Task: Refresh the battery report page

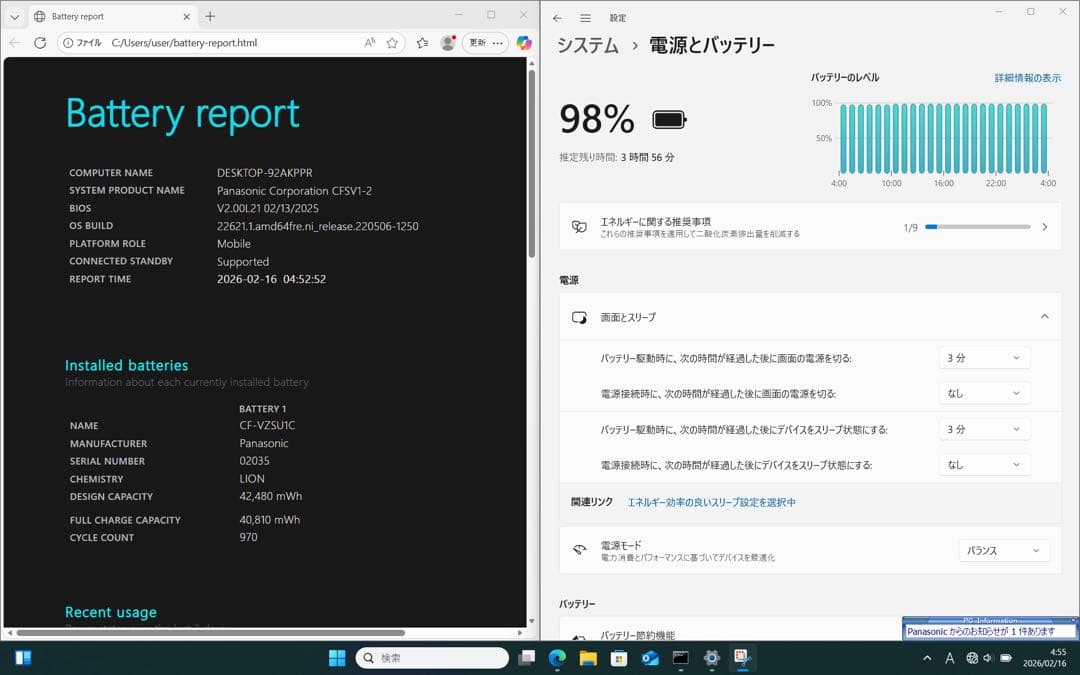Action: point(40,42)
